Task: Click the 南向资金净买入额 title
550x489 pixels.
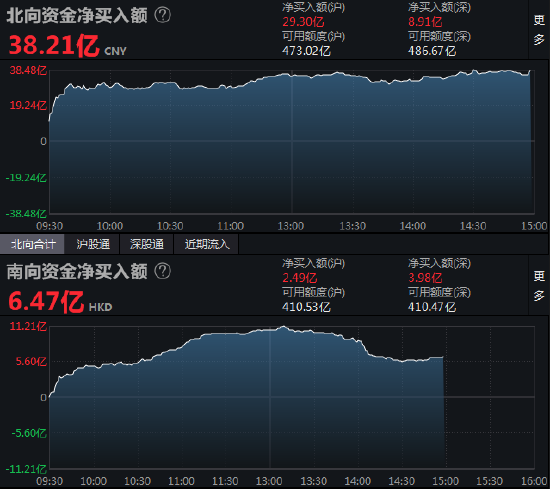Action: [77, 272]
